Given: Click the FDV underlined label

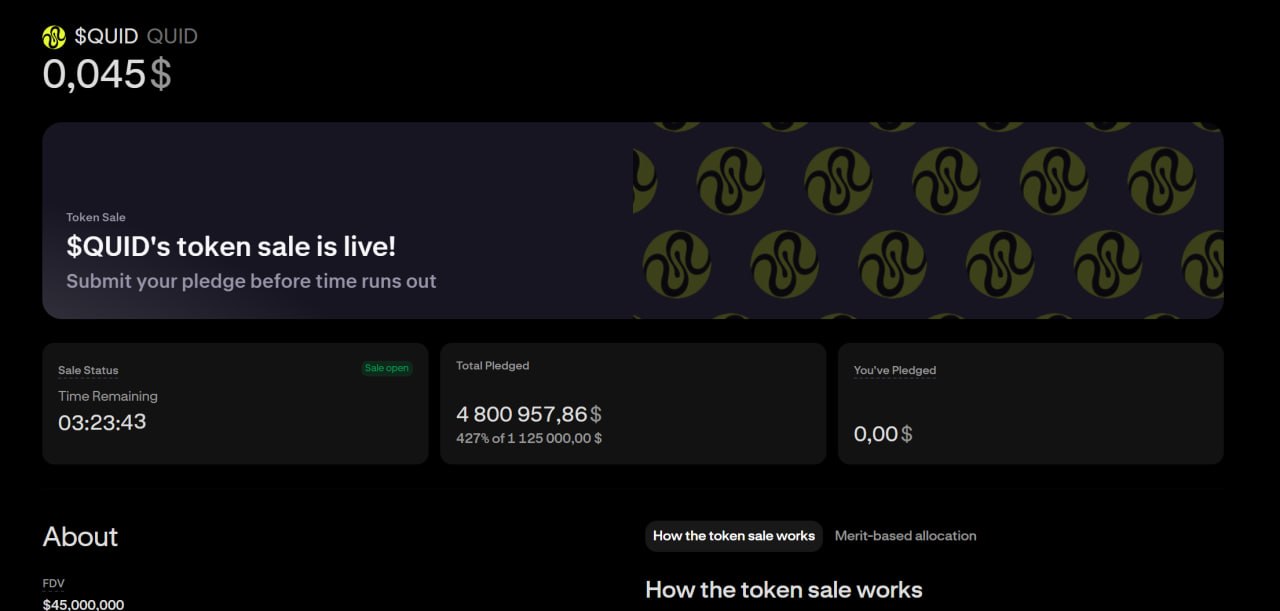Looking at the screenshot, I should pos(53,583).
